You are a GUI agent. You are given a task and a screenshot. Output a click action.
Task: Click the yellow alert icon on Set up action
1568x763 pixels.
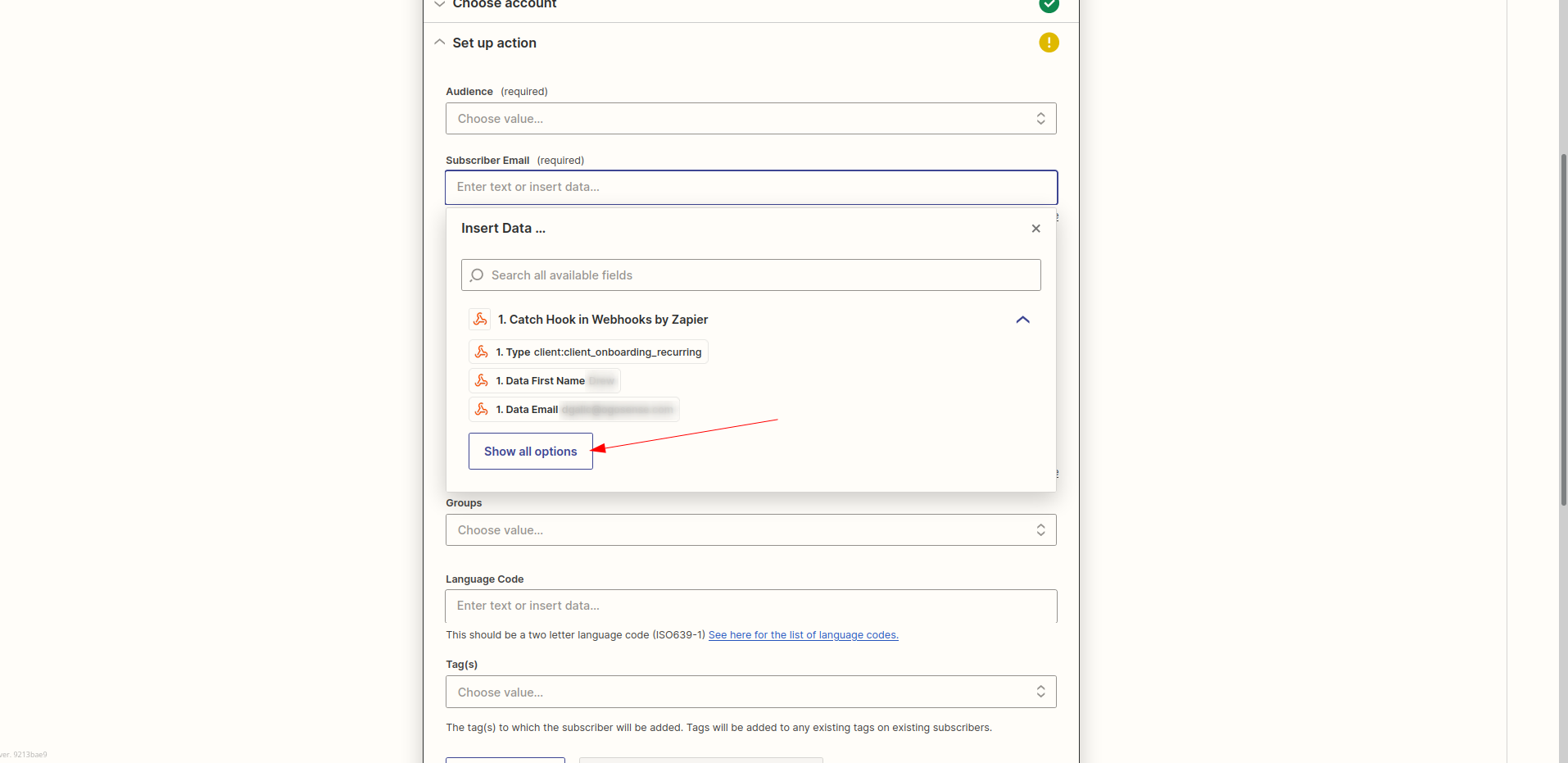1049,42
